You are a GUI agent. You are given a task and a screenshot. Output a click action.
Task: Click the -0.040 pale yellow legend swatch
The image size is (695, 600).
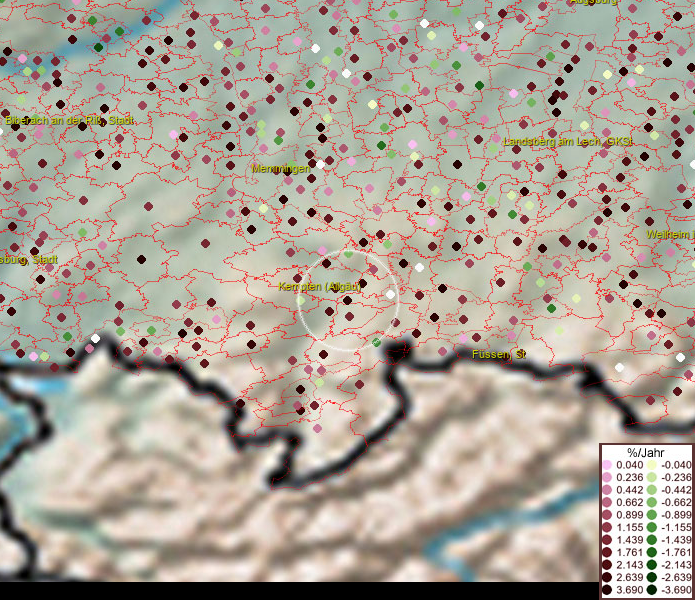[x=652, y=466]
